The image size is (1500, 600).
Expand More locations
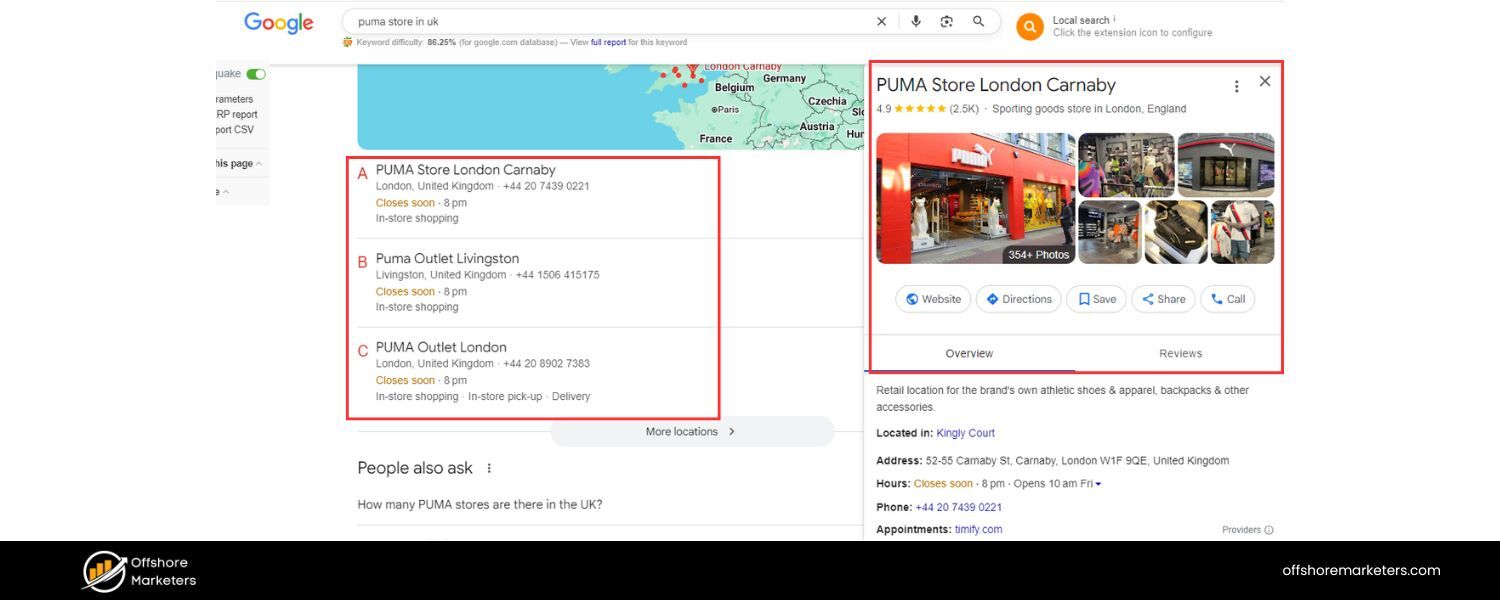point(687,431)
